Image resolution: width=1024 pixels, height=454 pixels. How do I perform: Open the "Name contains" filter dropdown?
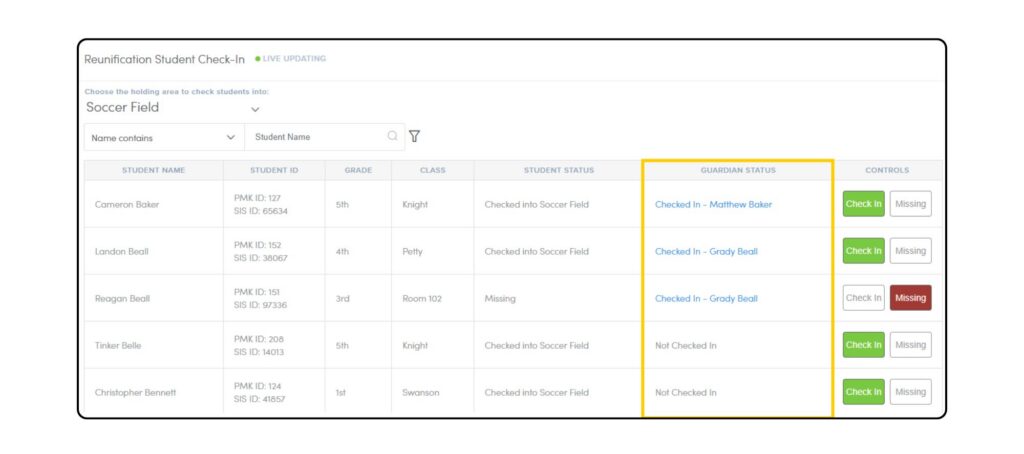pos(163,138)
